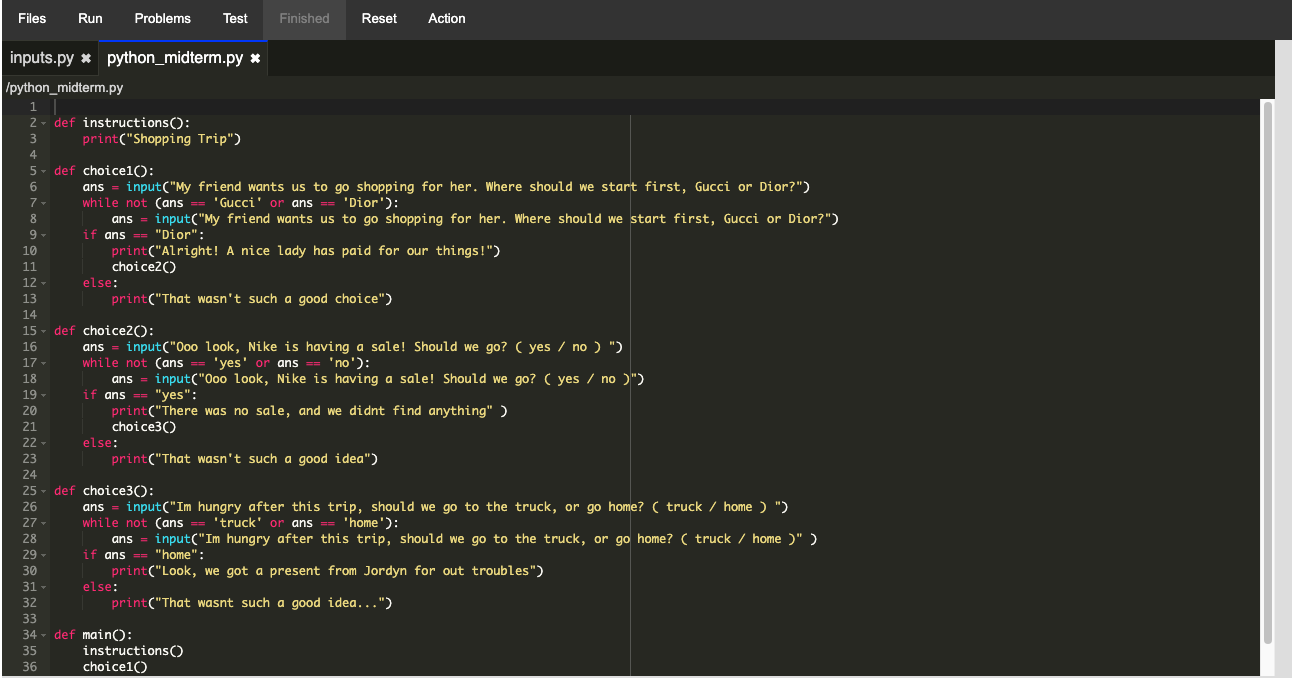
Task: Click the vertical editor scrollbar
Action: [x=1268, y=372]
